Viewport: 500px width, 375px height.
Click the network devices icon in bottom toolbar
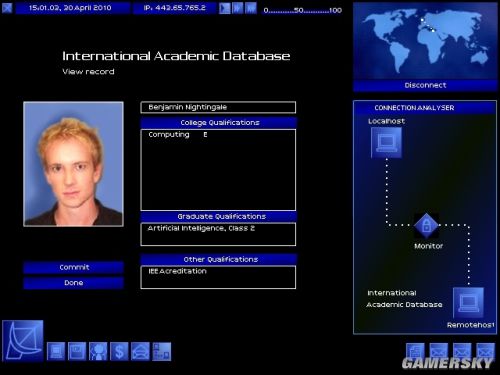coord(162,351)
